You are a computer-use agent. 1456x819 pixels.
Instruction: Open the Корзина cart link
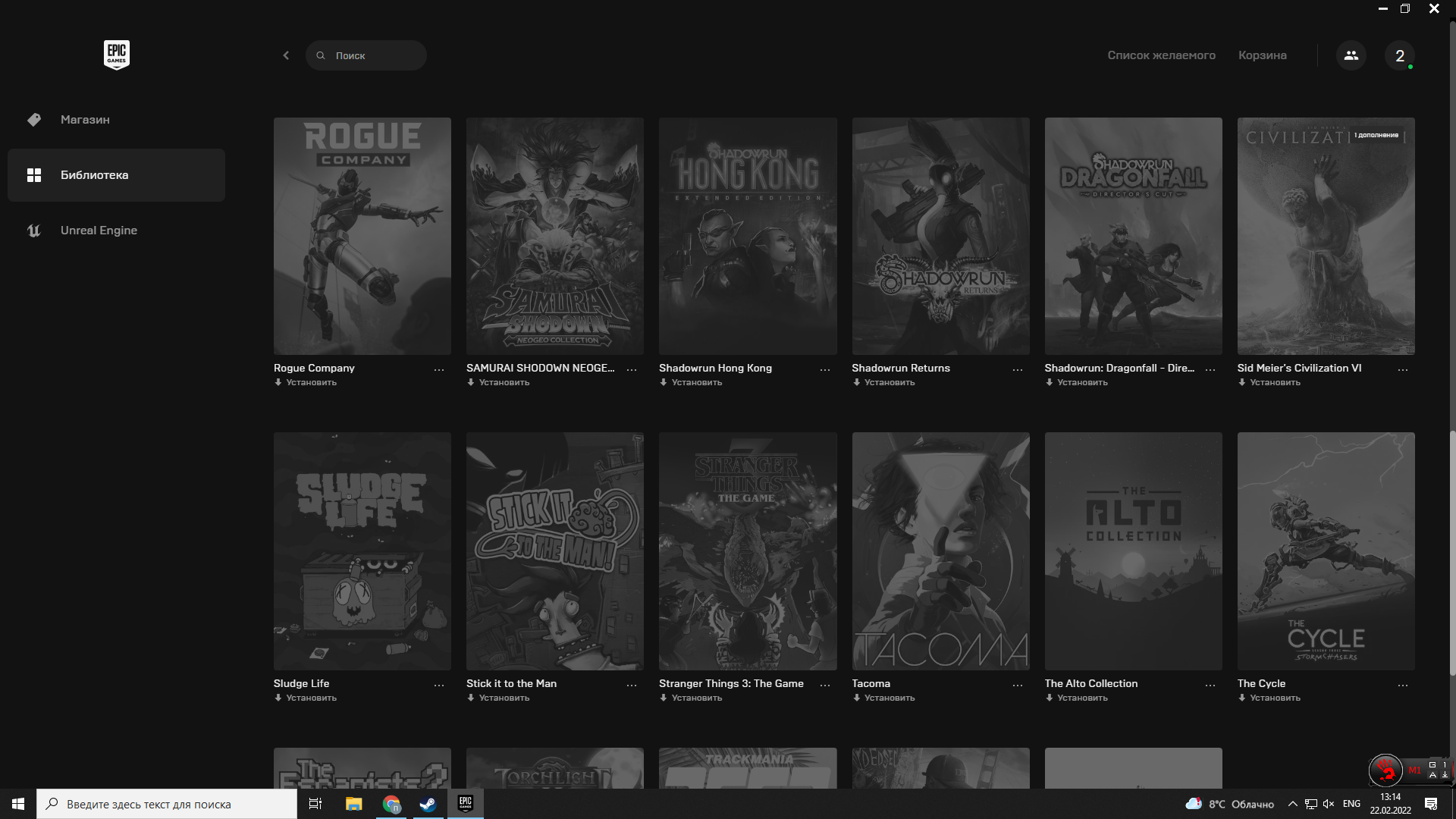(1262, 55)
